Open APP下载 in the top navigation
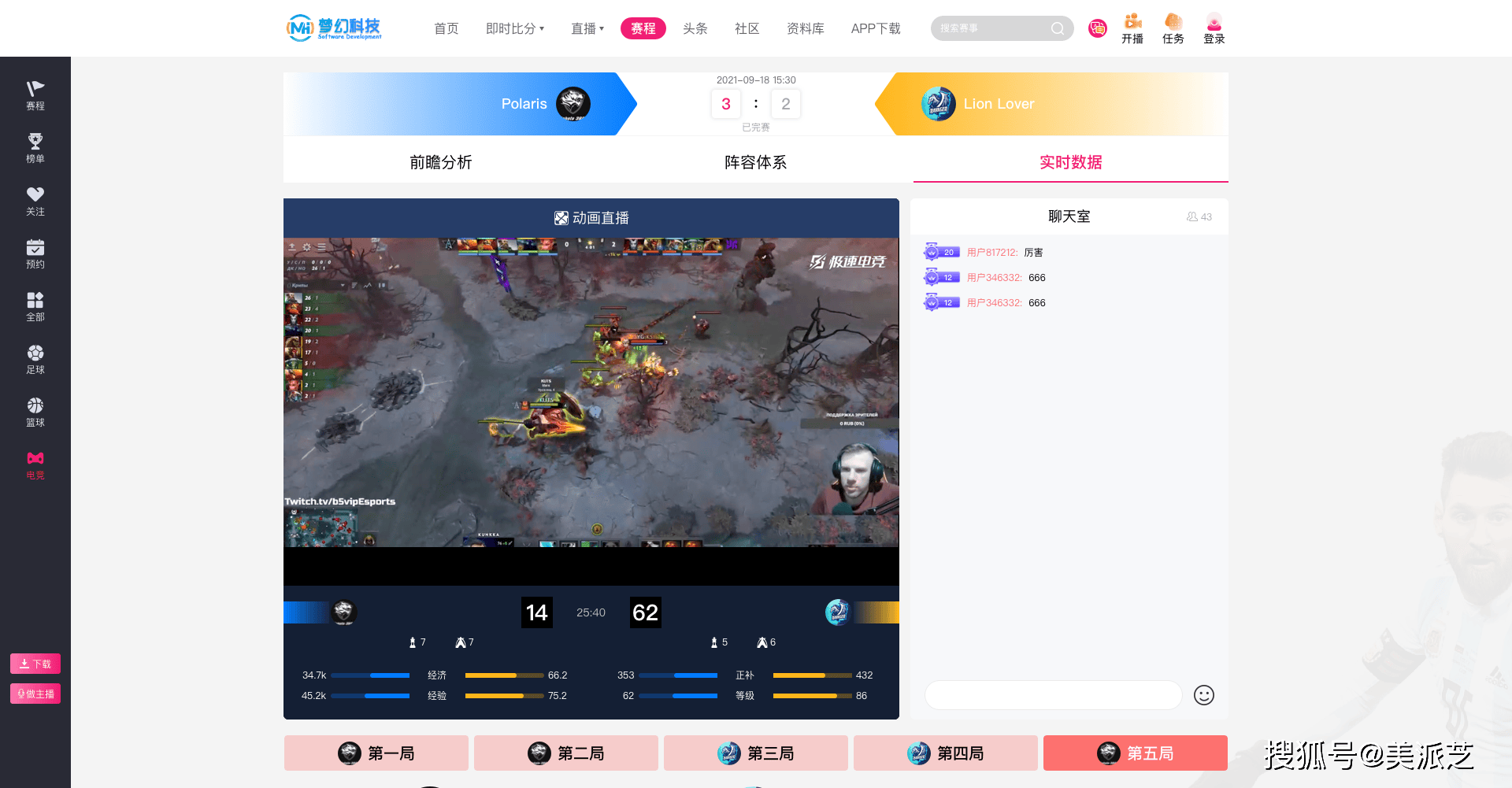Viewport: 1512px width, 788px height. click(876, 28)
